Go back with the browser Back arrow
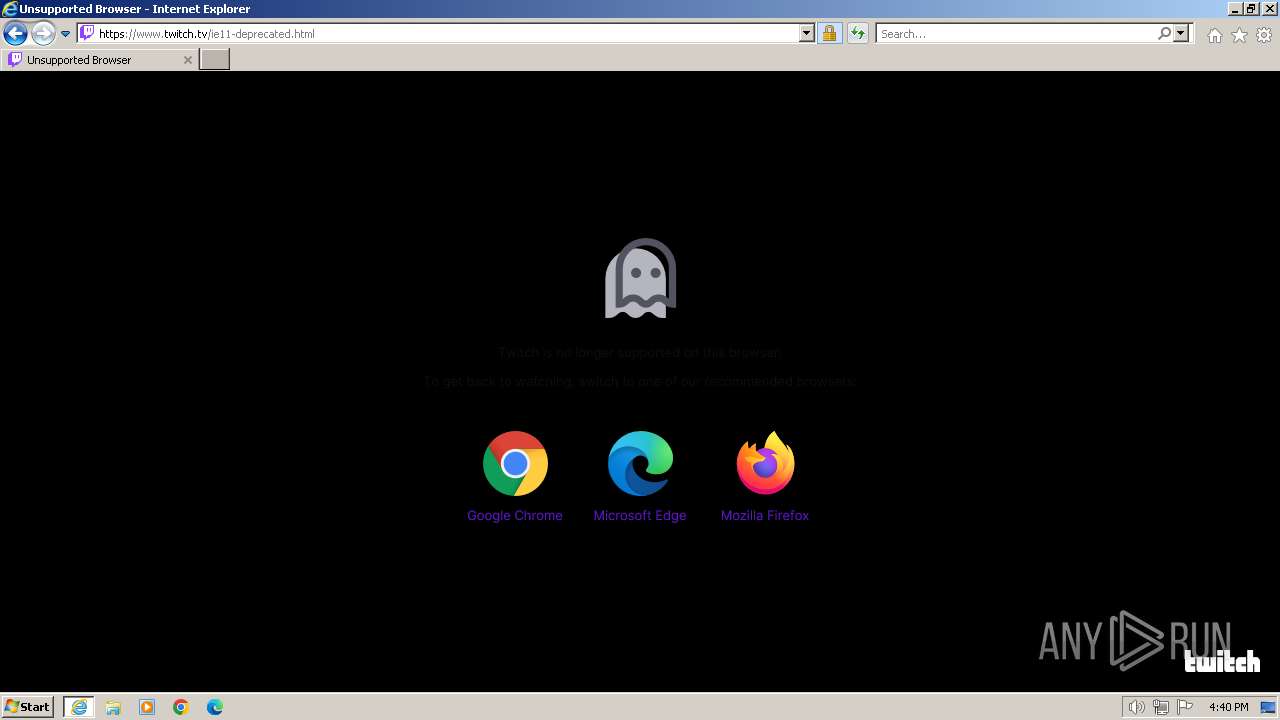Viewport: 1280px width, 720px height. point(15,33)
